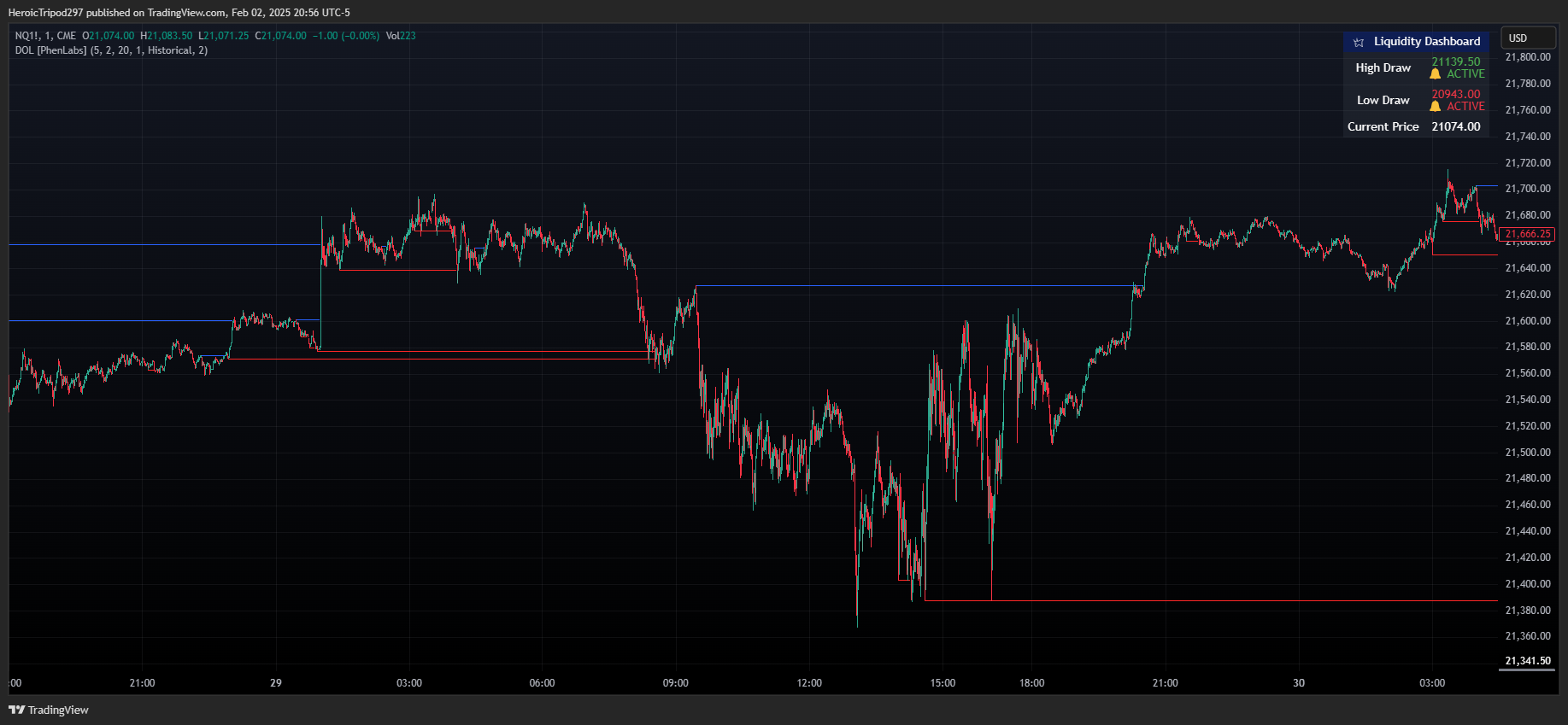
Task: Open the USD currency selector
Action: tap(1529, 38)
